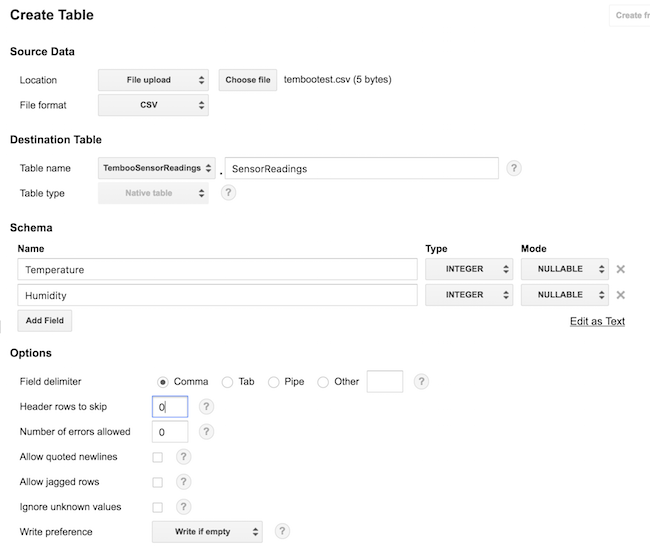Click help icon next to Table name field

514,168
